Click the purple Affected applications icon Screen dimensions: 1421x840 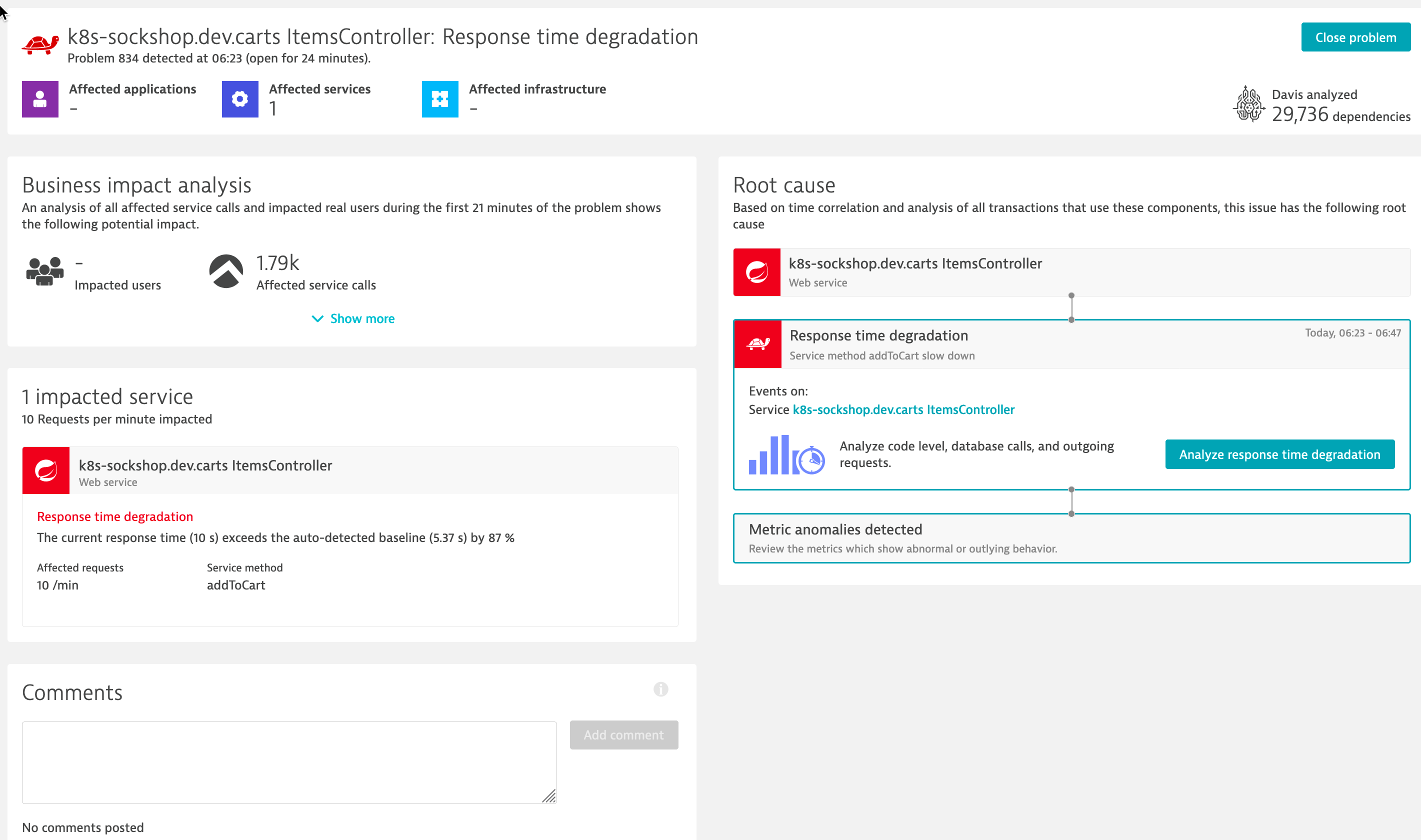[40, 99]
